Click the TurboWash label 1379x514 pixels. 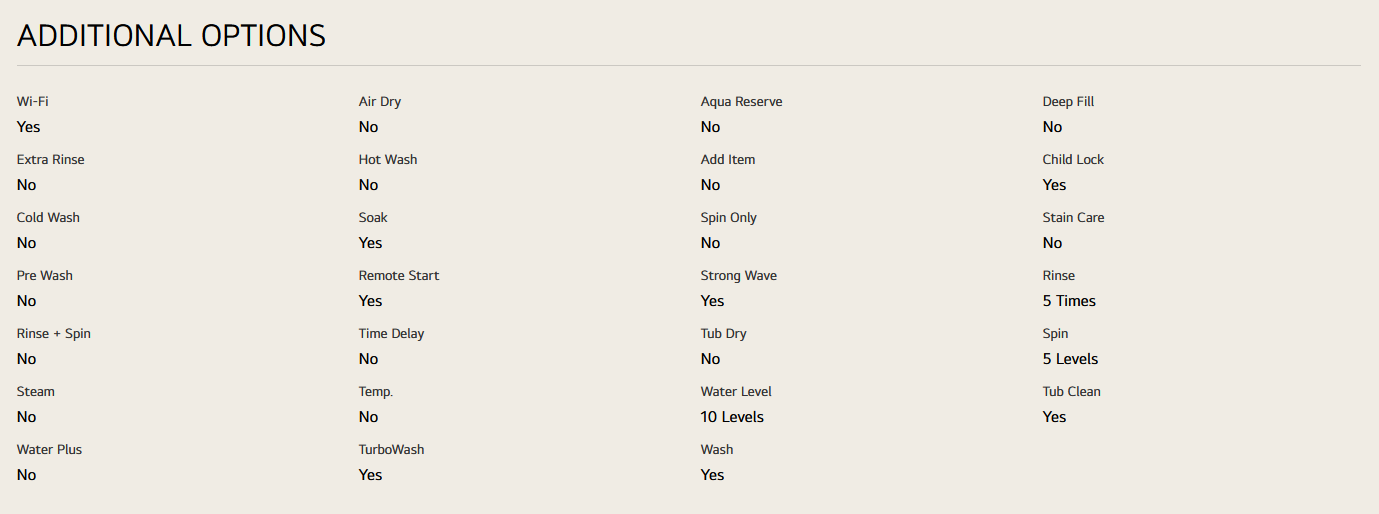(x=391, y=450)
